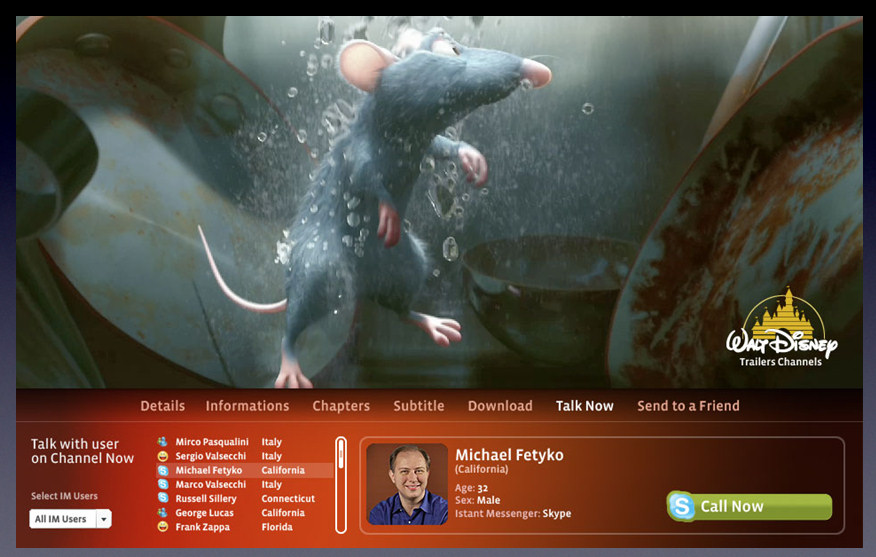
Task: Click Skype icon beside Michael Fetyko in list
Action: [163, 470]
